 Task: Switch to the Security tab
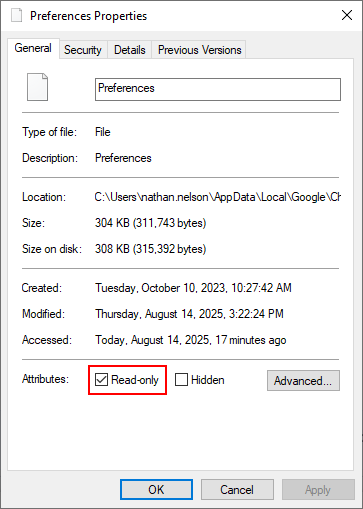click(83, 50)
